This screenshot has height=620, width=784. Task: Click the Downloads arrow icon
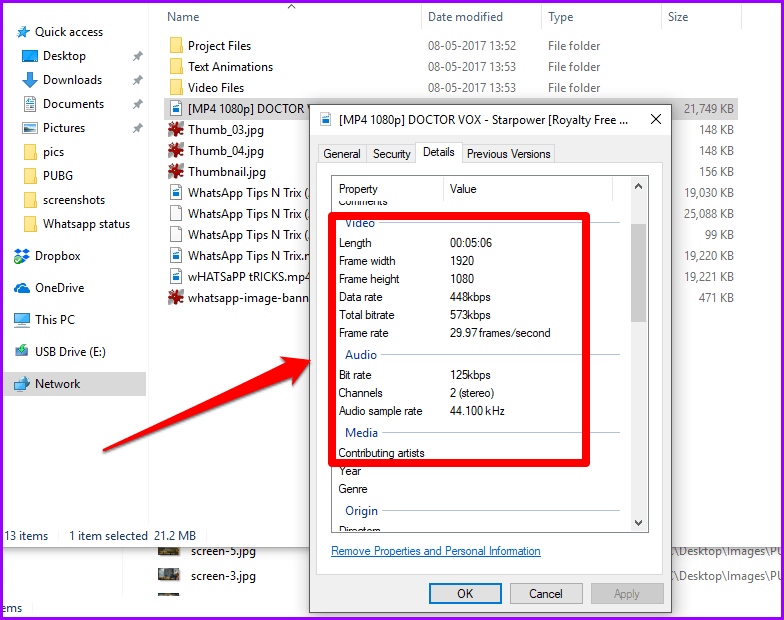coord(30,80)
